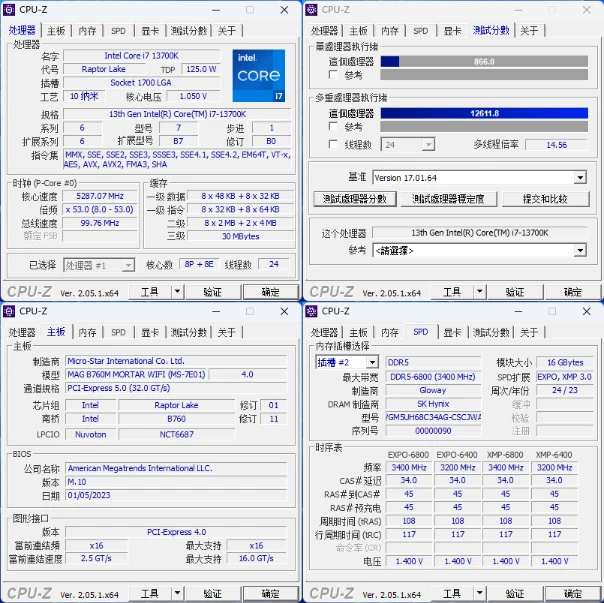
Task: Open the 插槽 #2 memory slot dropdown
Action: click(372, 362)
